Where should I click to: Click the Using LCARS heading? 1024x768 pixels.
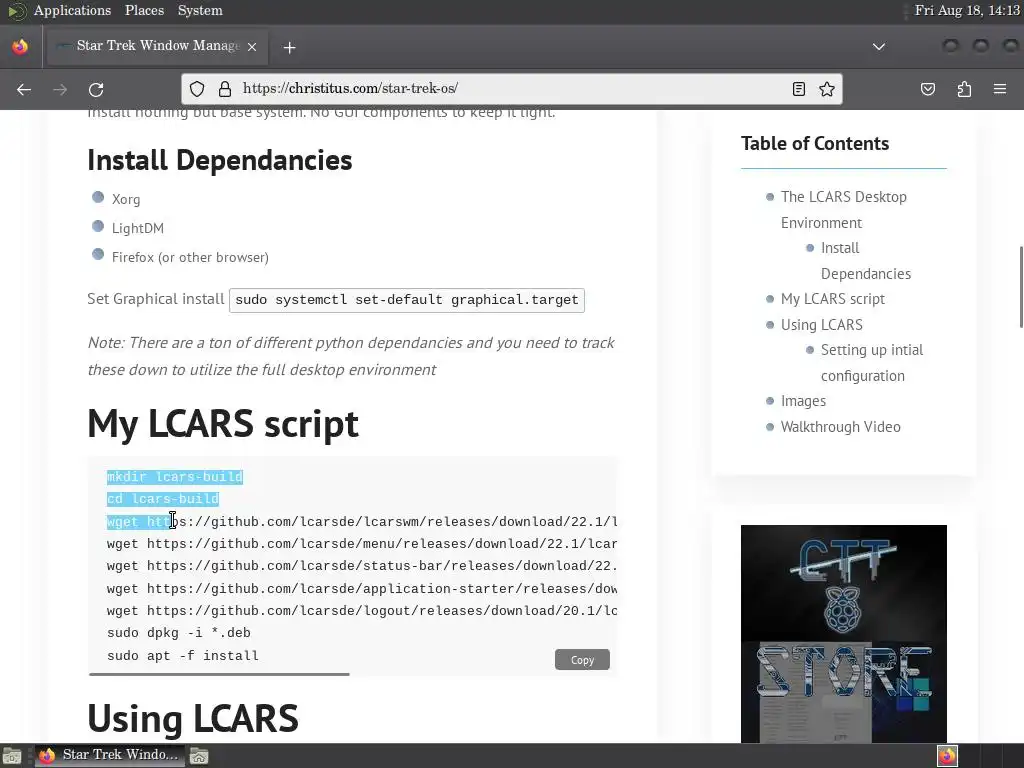pos(193,718)
